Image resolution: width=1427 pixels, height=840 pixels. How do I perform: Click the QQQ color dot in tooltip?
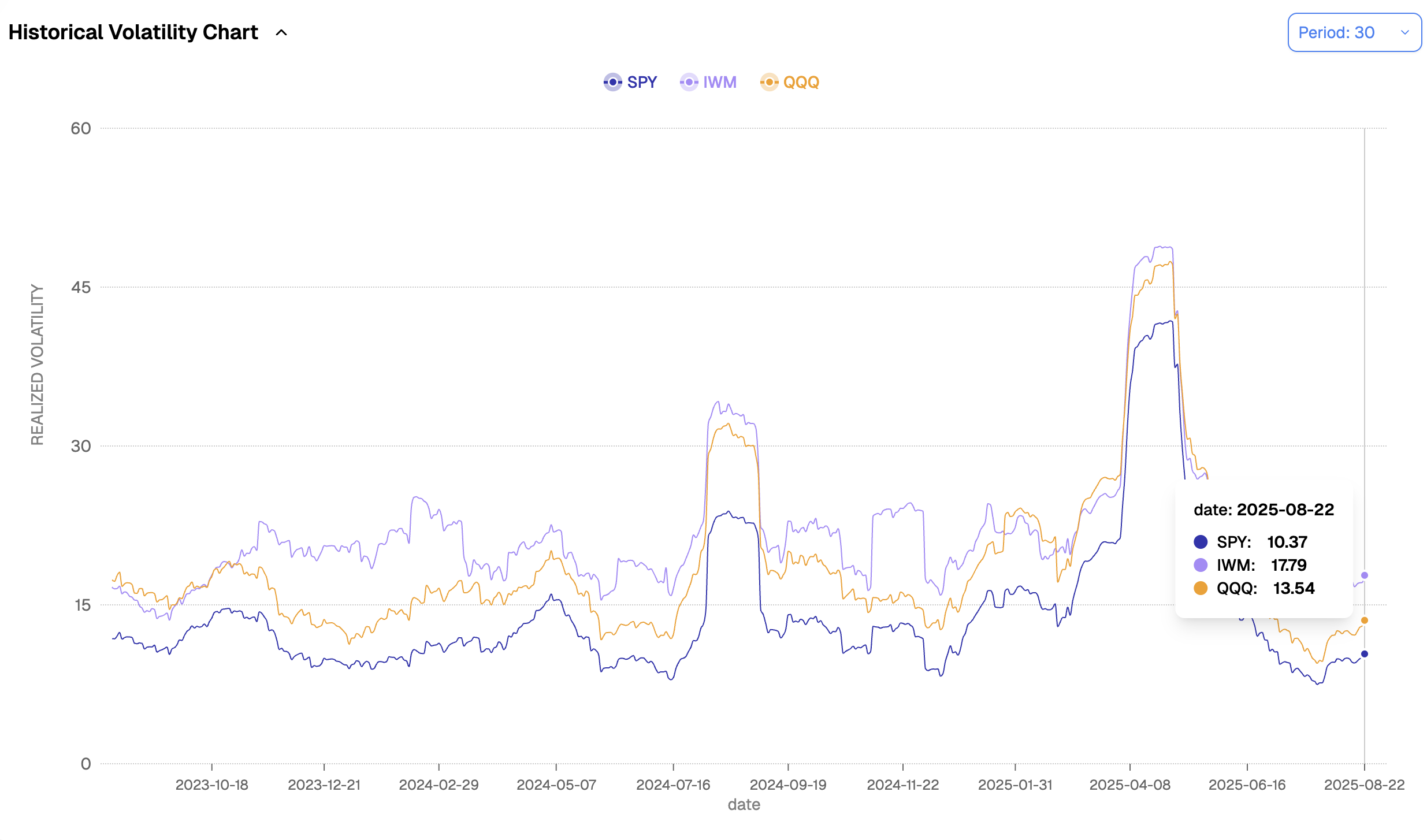[x=1201, y=588]
